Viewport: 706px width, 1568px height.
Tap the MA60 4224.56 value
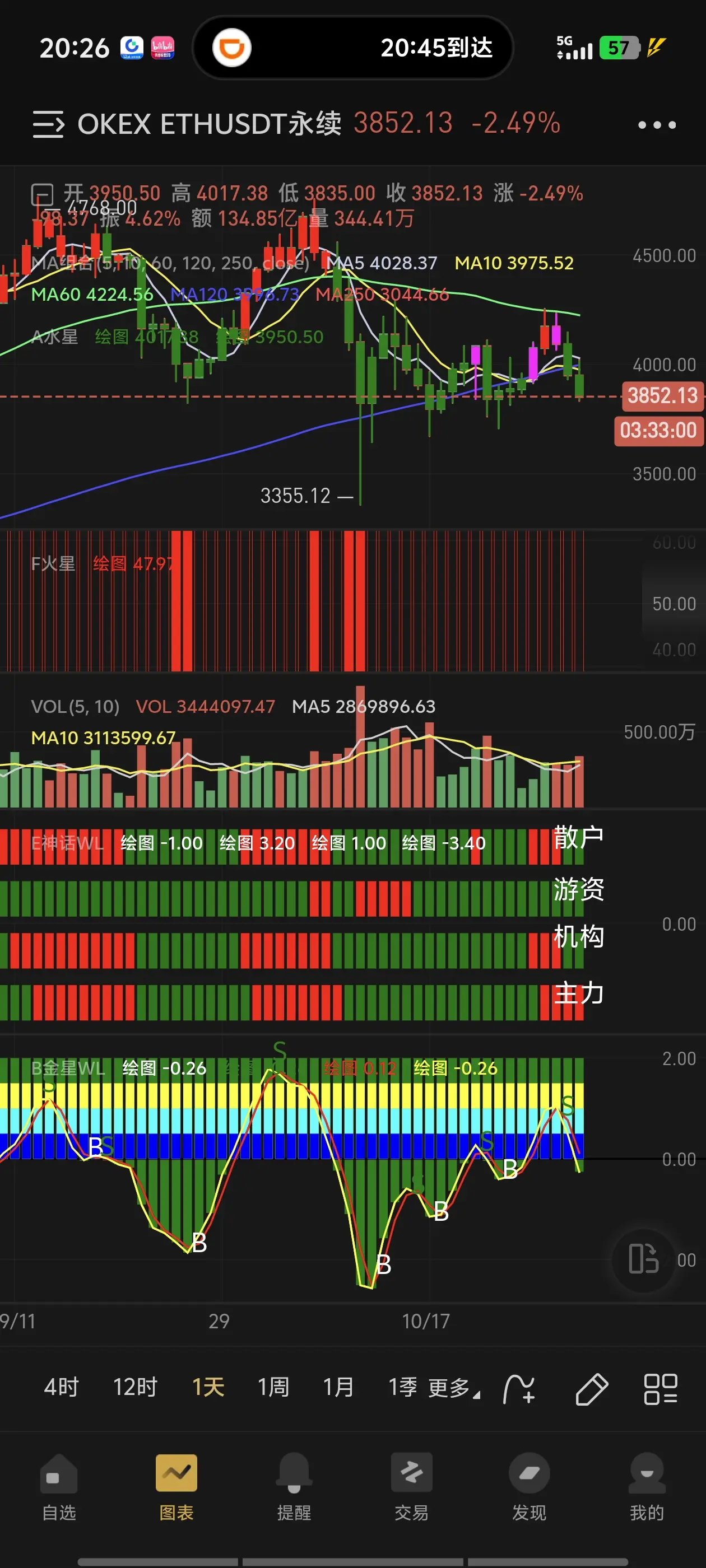[92, 295]
